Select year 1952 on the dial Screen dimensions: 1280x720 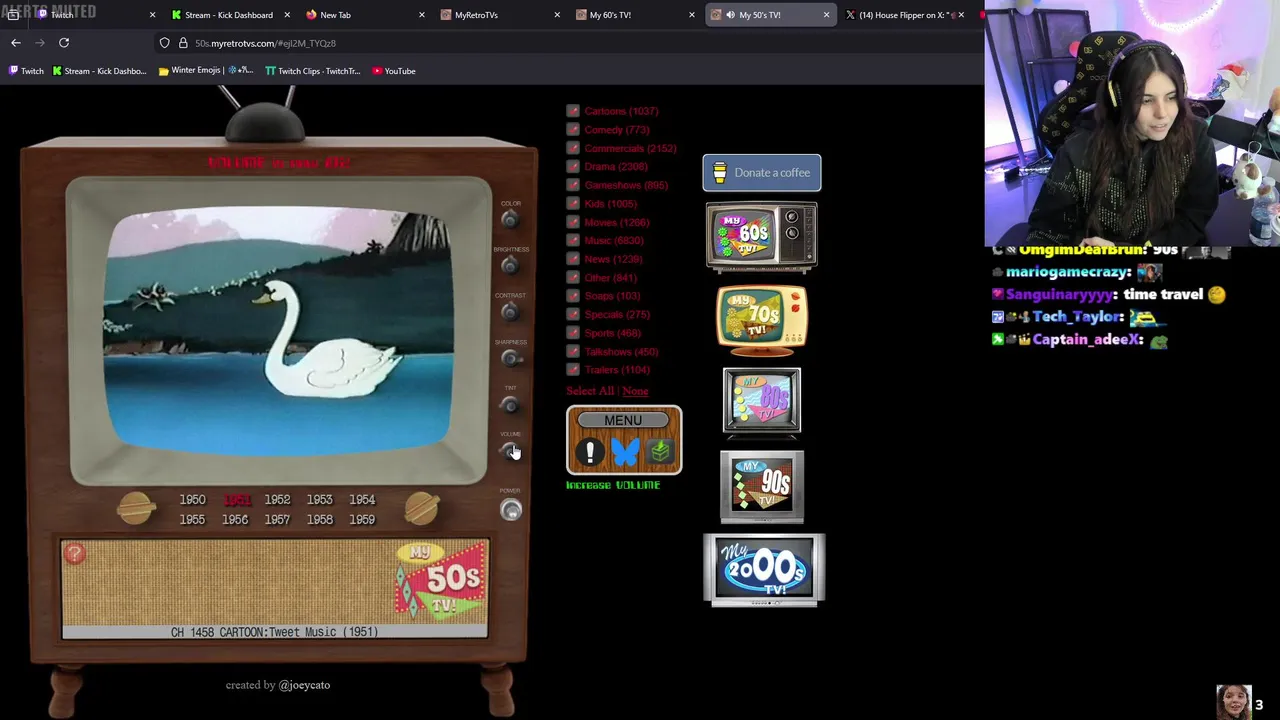coord(277,499)
